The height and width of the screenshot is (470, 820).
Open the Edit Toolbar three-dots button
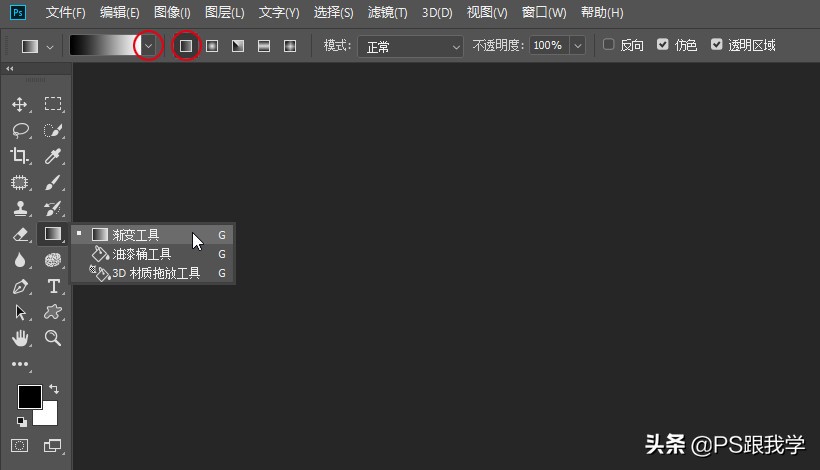(20, 364)
